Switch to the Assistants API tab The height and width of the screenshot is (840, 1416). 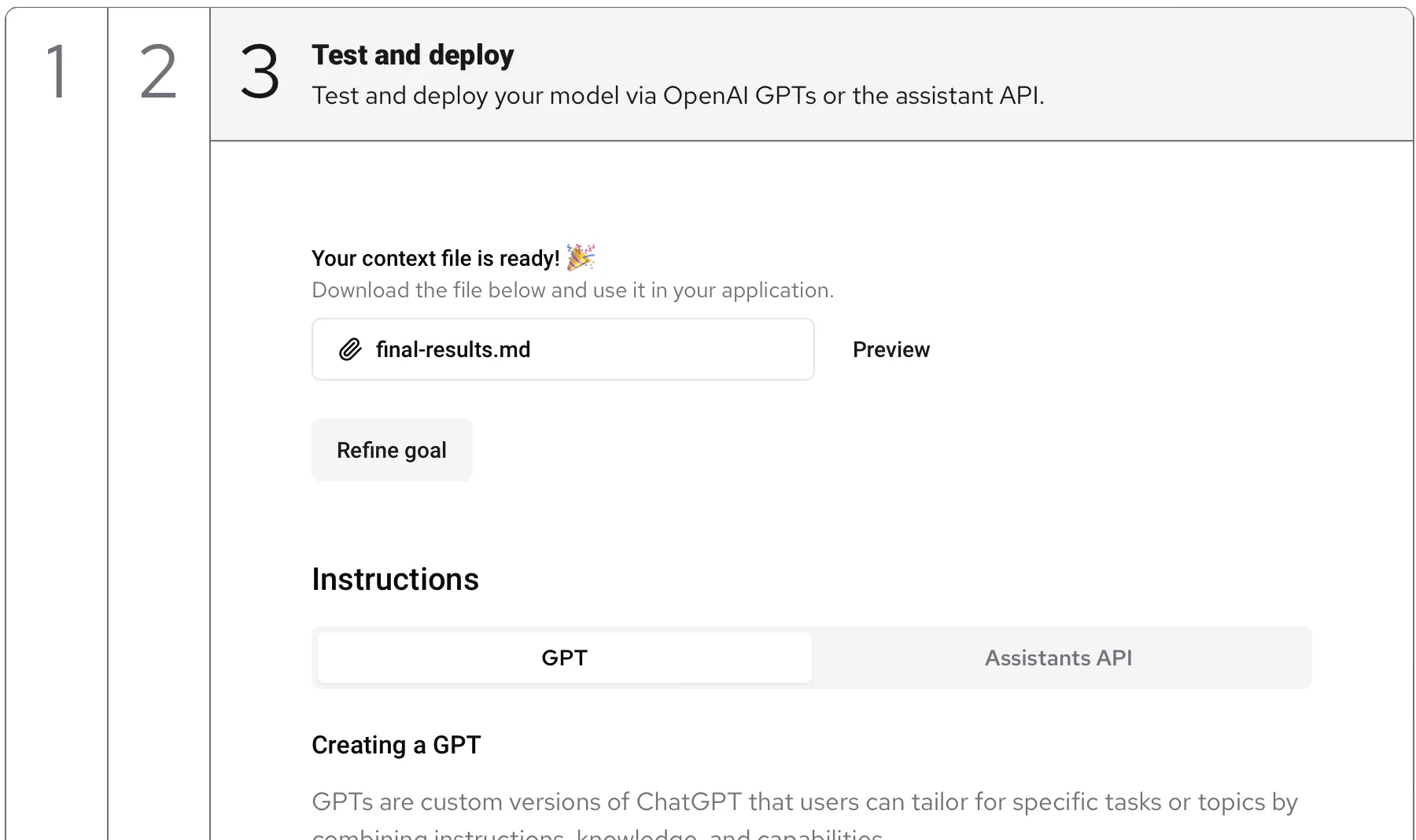point(1058,658)
